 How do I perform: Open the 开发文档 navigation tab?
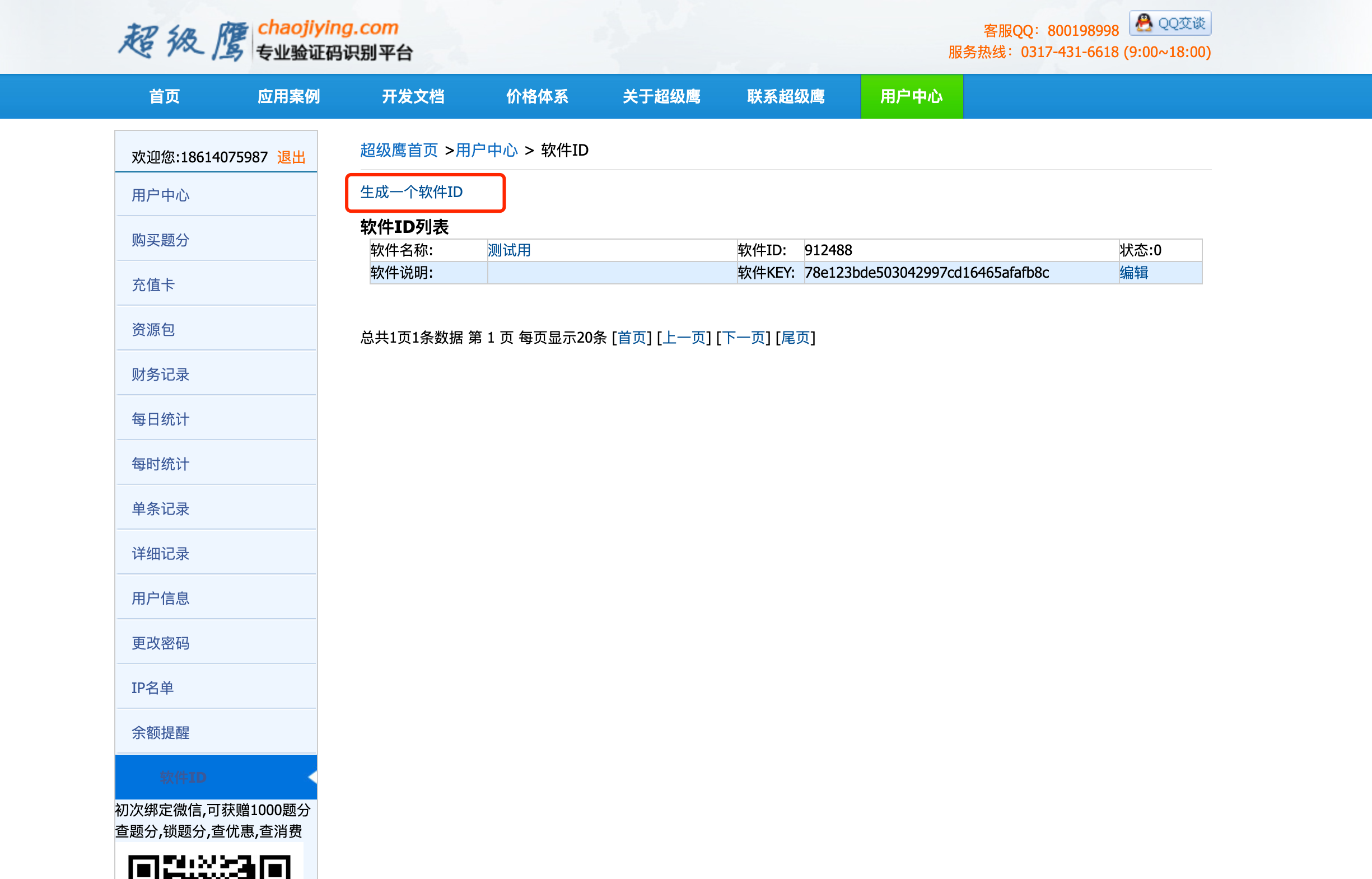point(413,96)
